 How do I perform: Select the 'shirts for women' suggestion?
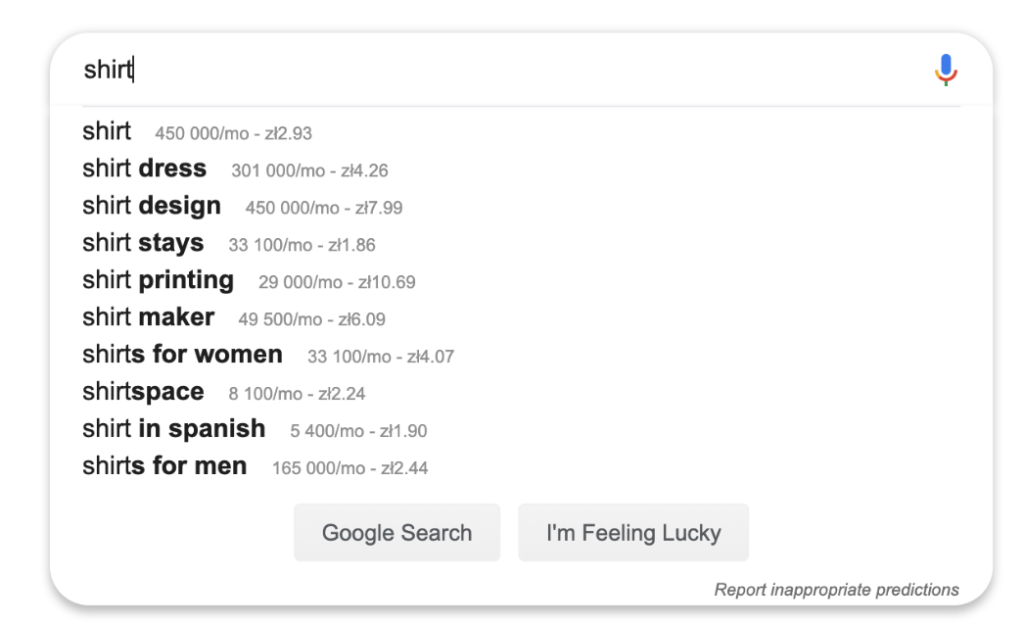click(x=182, y=355)
